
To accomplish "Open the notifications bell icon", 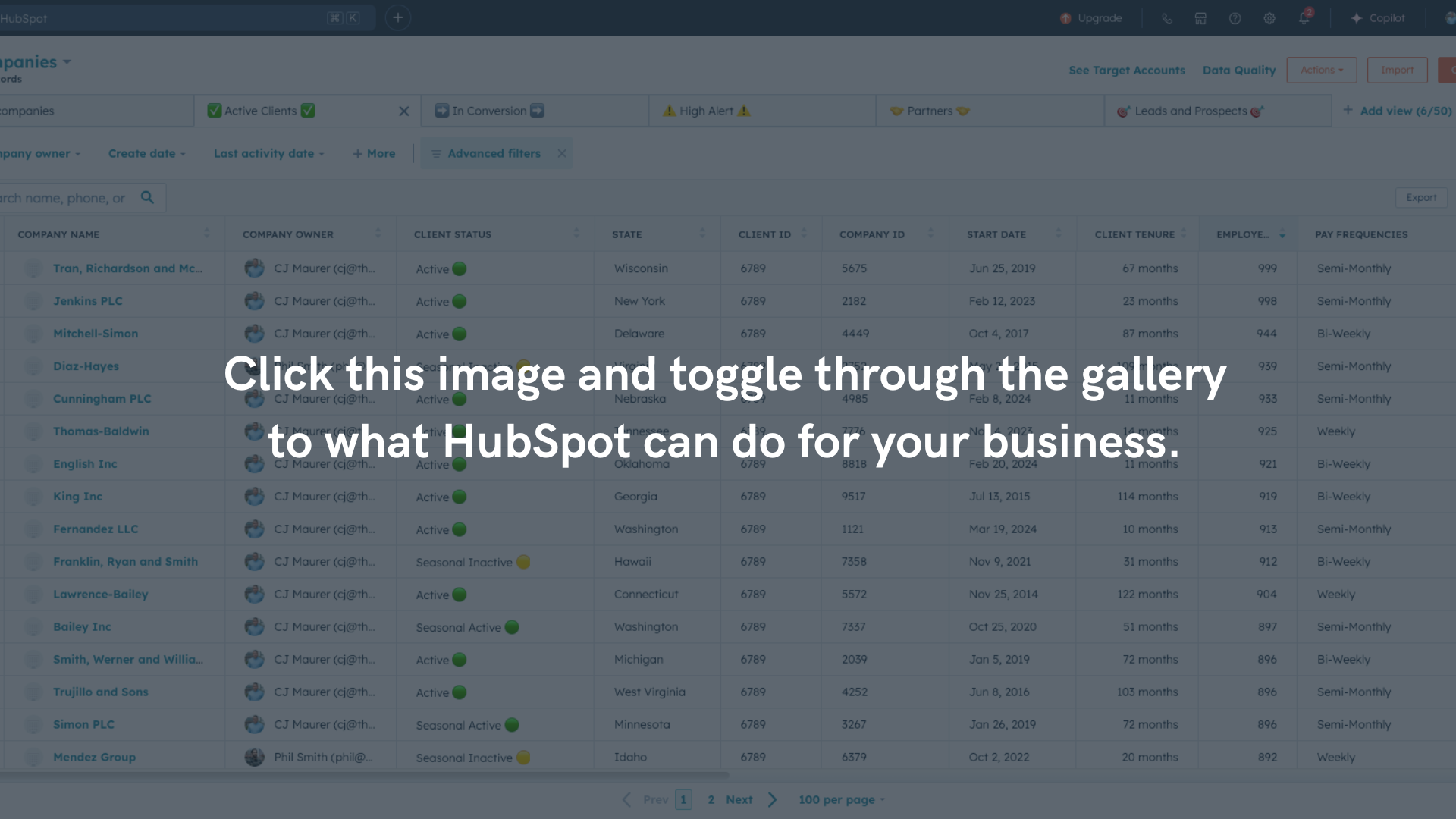I will (1304, 18).
